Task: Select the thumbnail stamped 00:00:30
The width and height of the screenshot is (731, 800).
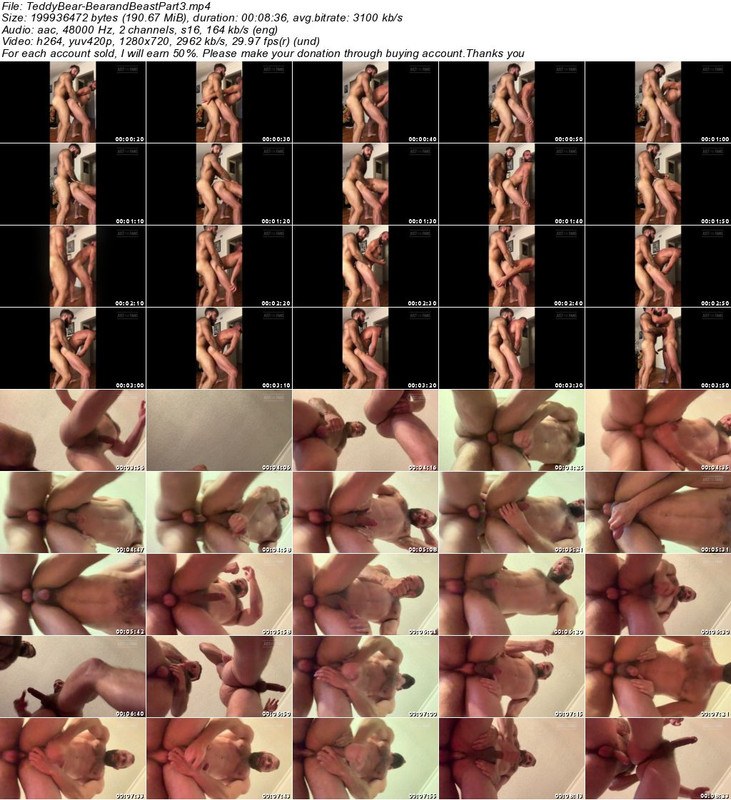Action: pos(219,101)
